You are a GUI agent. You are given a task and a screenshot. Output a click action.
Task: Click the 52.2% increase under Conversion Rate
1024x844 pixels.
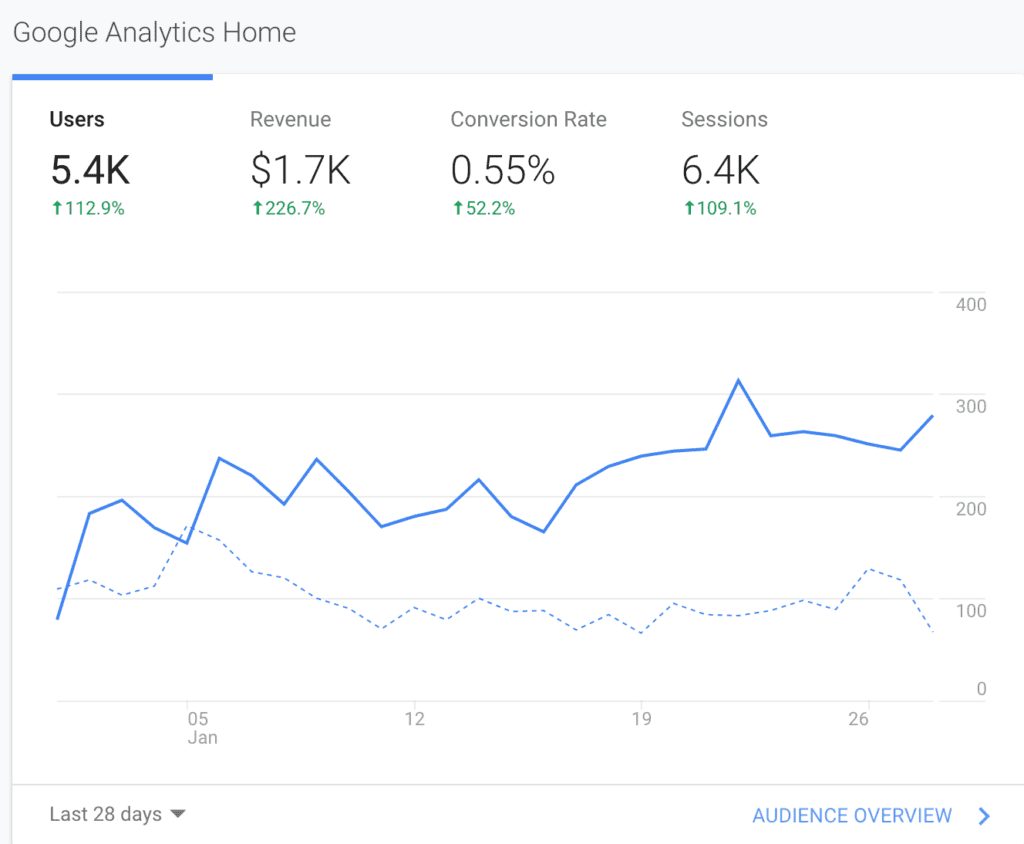484,208
